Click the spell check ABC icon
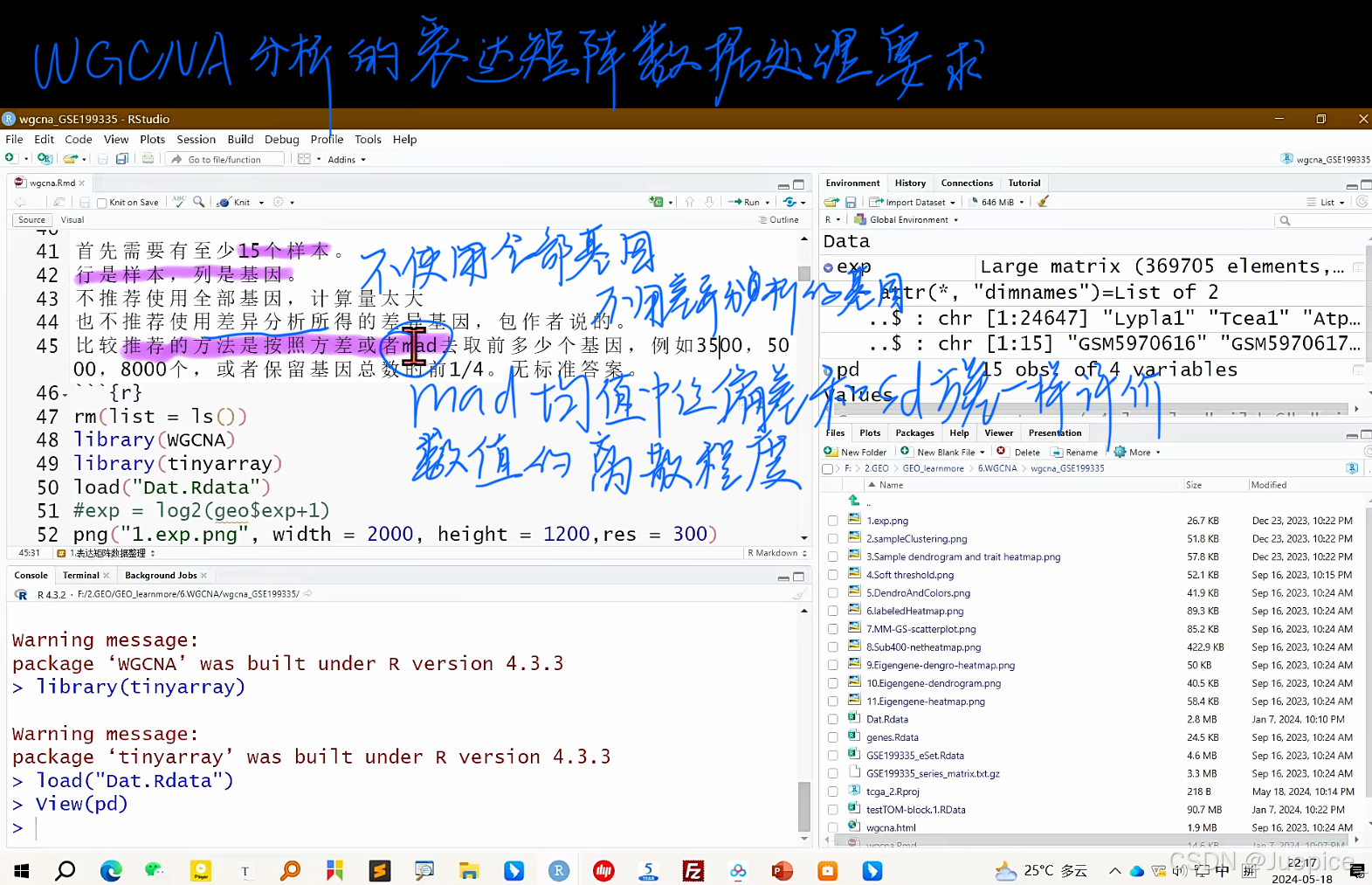The width and height of the screenshot is (1372, 885). tap(179, 202)
